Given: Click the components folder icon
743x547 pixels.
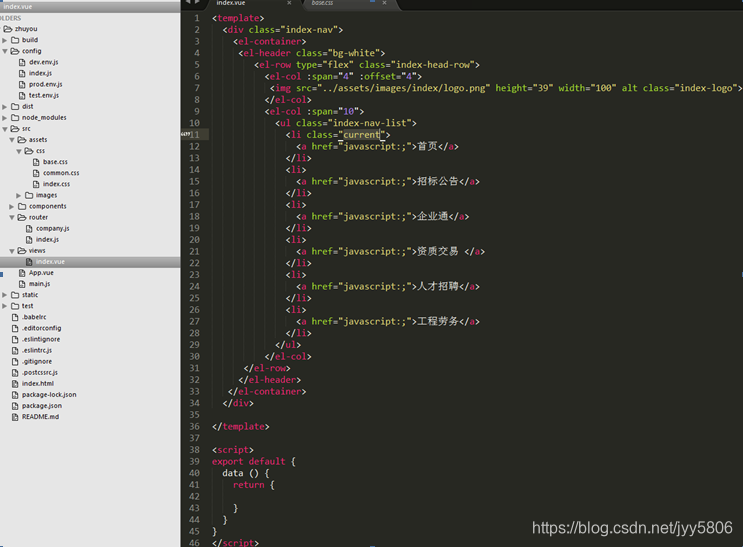Looking at the screenshot, I should click(22, 207).
